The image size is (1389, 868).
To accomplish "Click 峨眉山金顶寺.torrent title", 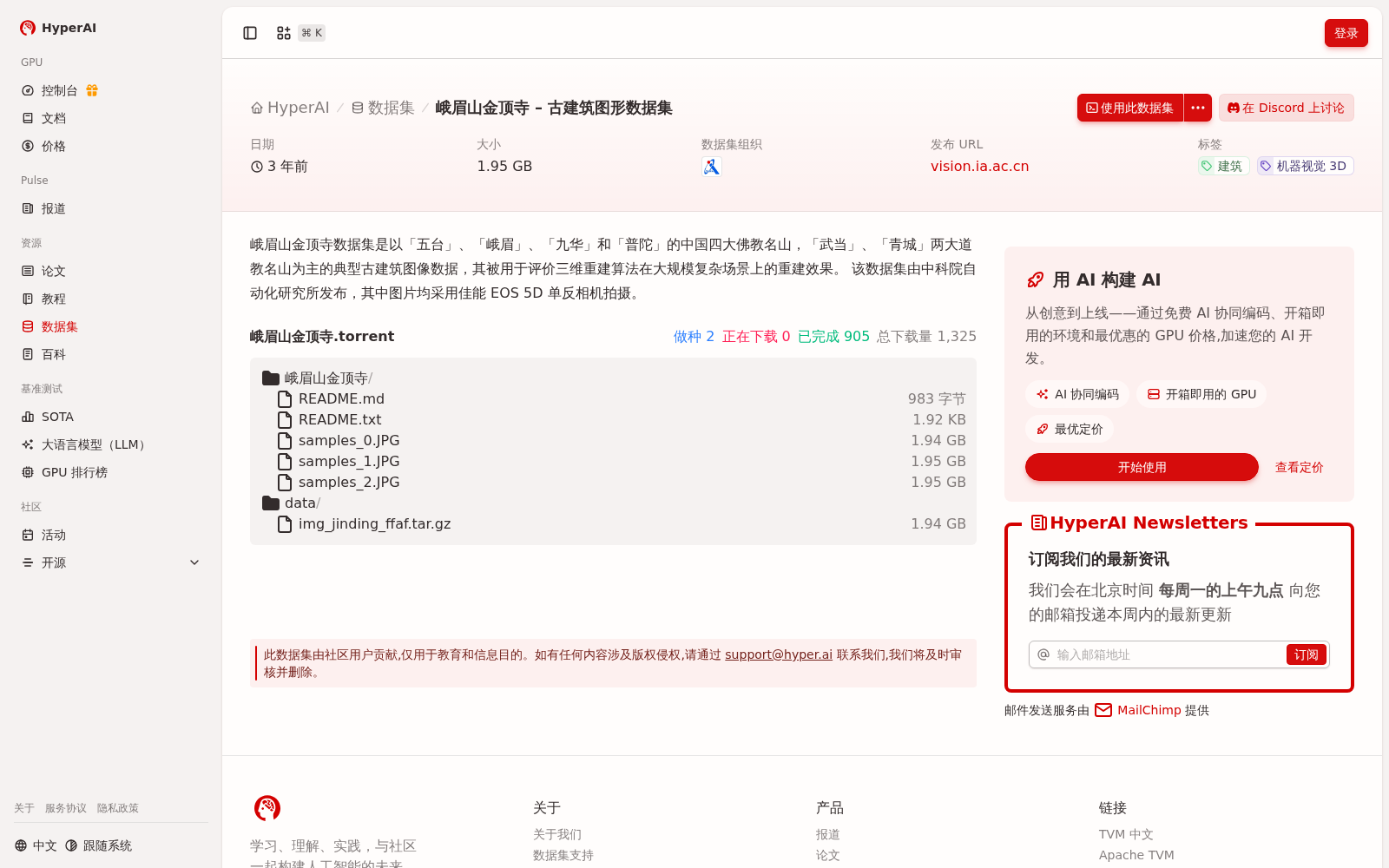I will tap(322, 336).
